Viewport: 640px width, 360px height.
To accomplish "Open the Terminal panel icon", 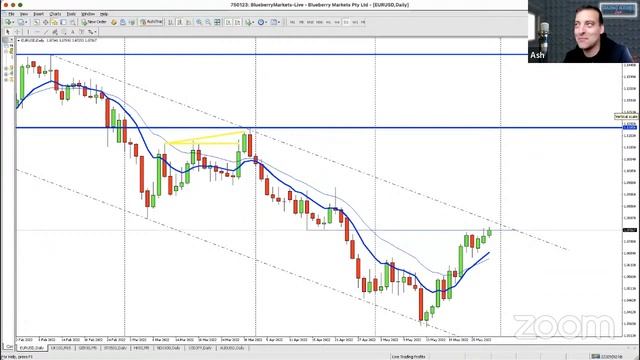I will click(63, 22).
